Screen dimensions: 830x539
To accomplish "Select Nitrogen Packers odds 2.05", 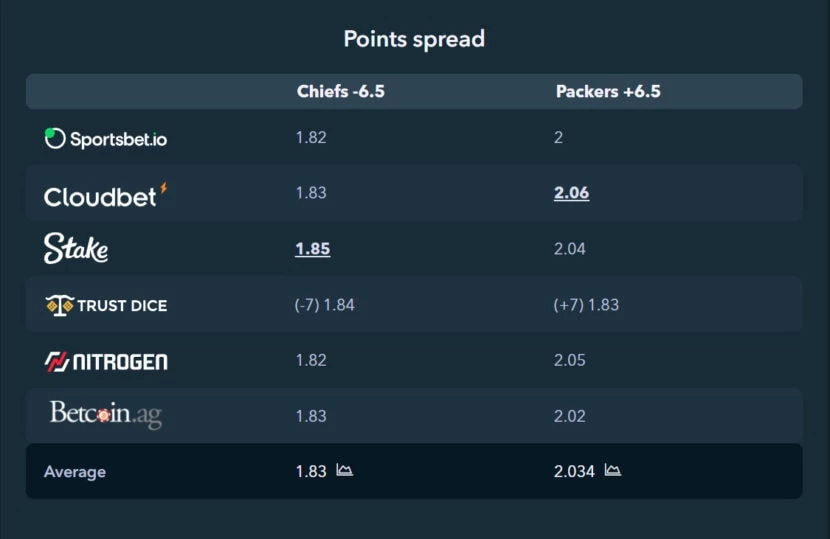I will coord(570,361).
